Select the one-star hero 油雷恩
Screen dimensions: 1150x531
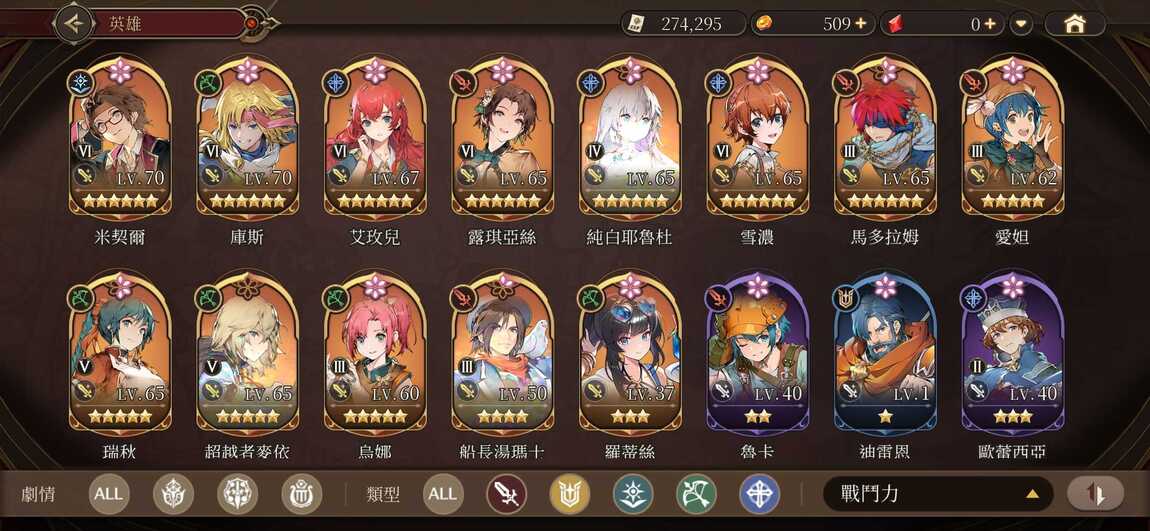click(x=885, y=354)
